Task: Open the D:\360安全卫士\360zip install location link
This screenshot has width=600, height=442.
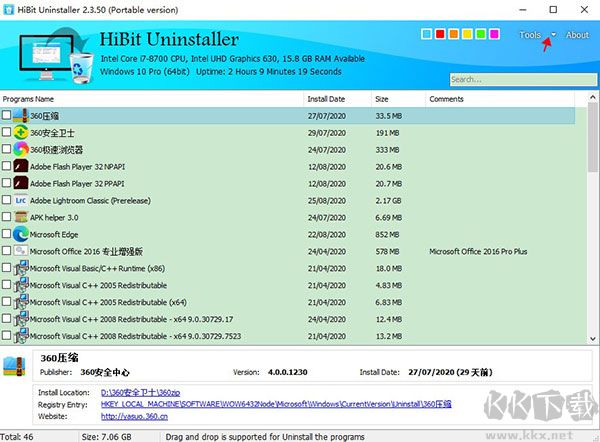Action: (140, 393)
